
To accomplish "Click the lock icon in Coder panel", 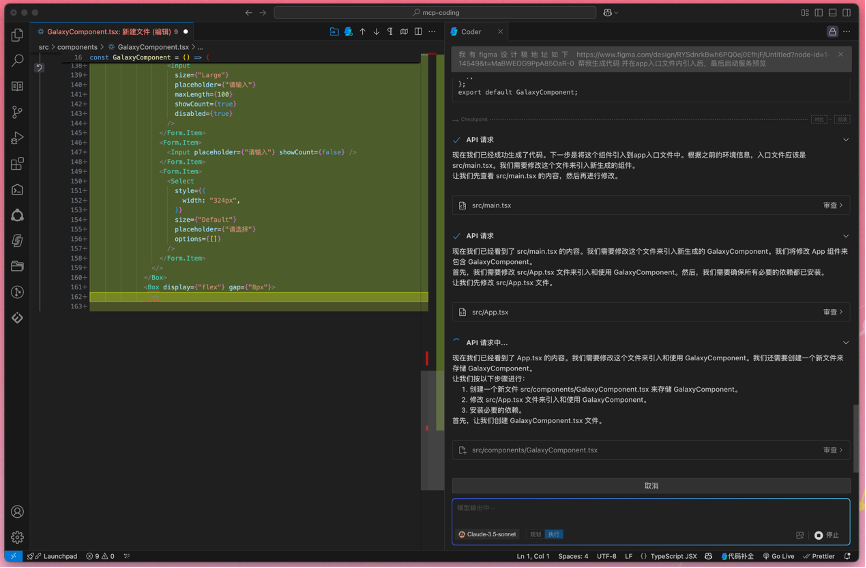I will tap(832, 31).
